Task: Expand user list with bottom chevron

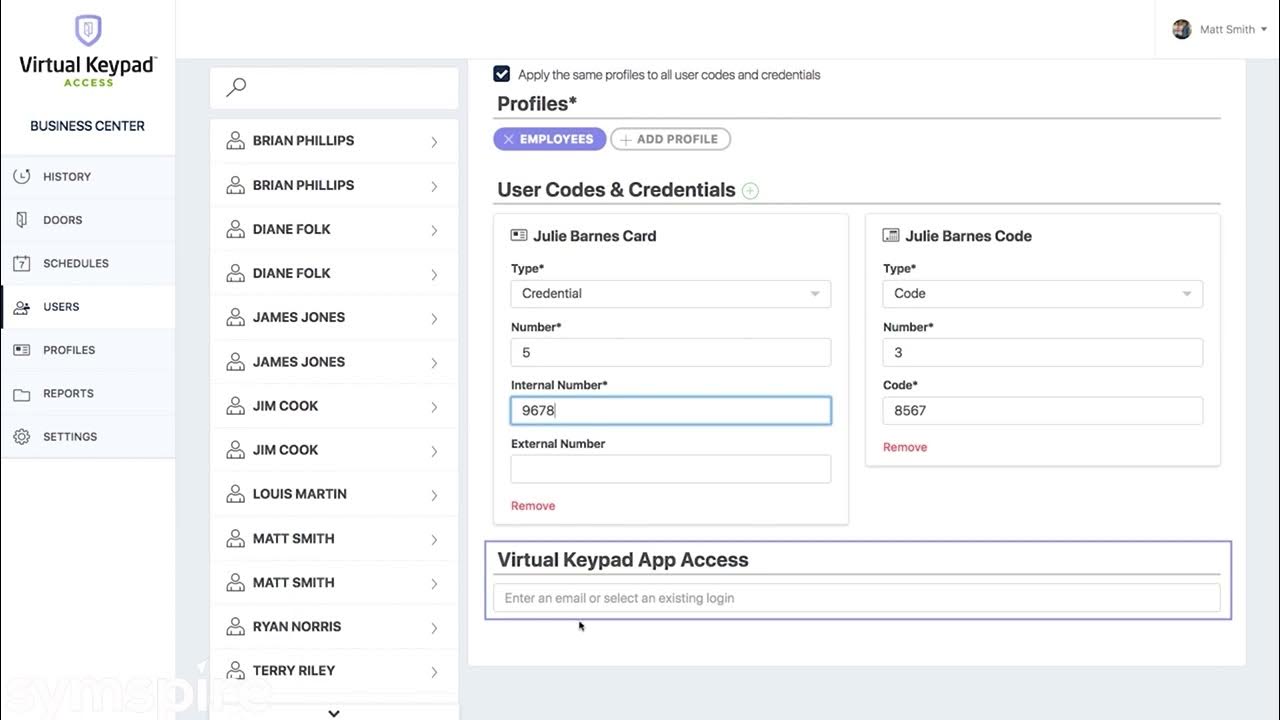Action: [x=334, y=713]
